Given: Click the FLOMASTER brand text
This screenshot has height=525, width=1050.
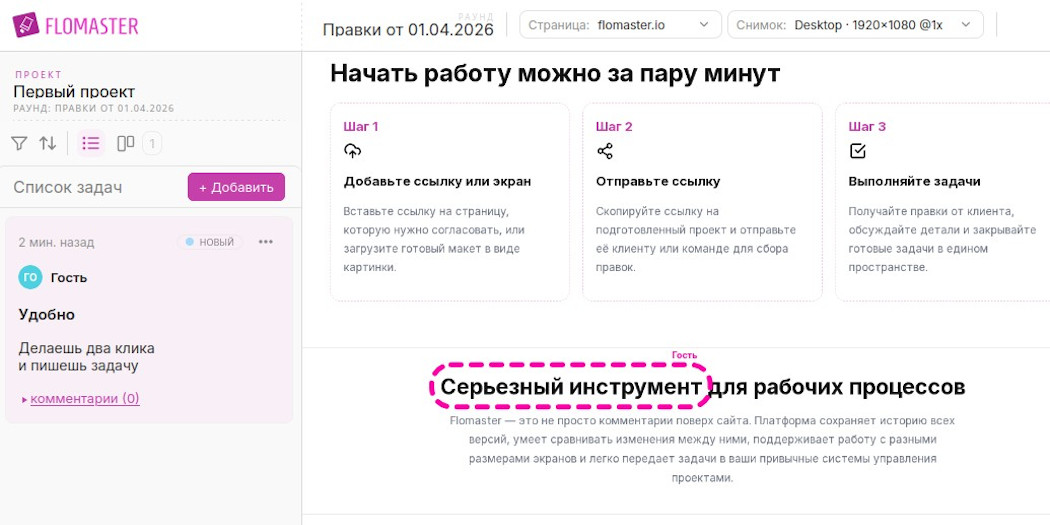Looking at the screenshot, I should [x=92, y=25].
